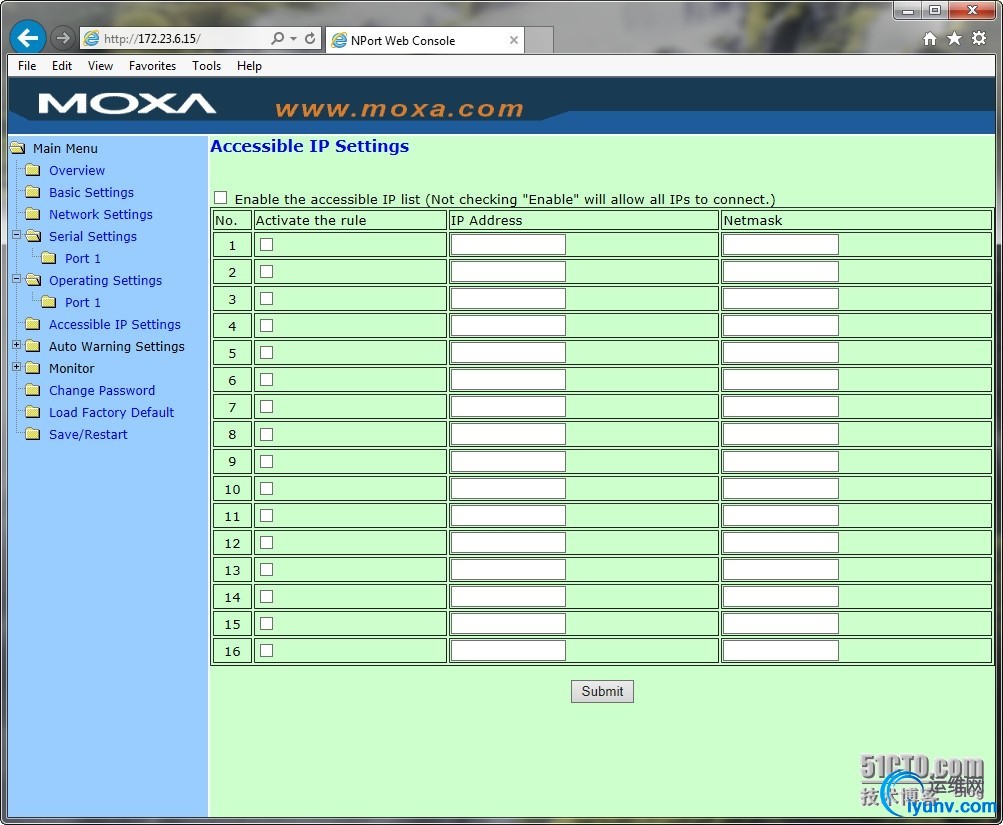This screenshot has width=1003, height=825.
Task: Select the NPort Web Console tab
Action: pos(425,40)
